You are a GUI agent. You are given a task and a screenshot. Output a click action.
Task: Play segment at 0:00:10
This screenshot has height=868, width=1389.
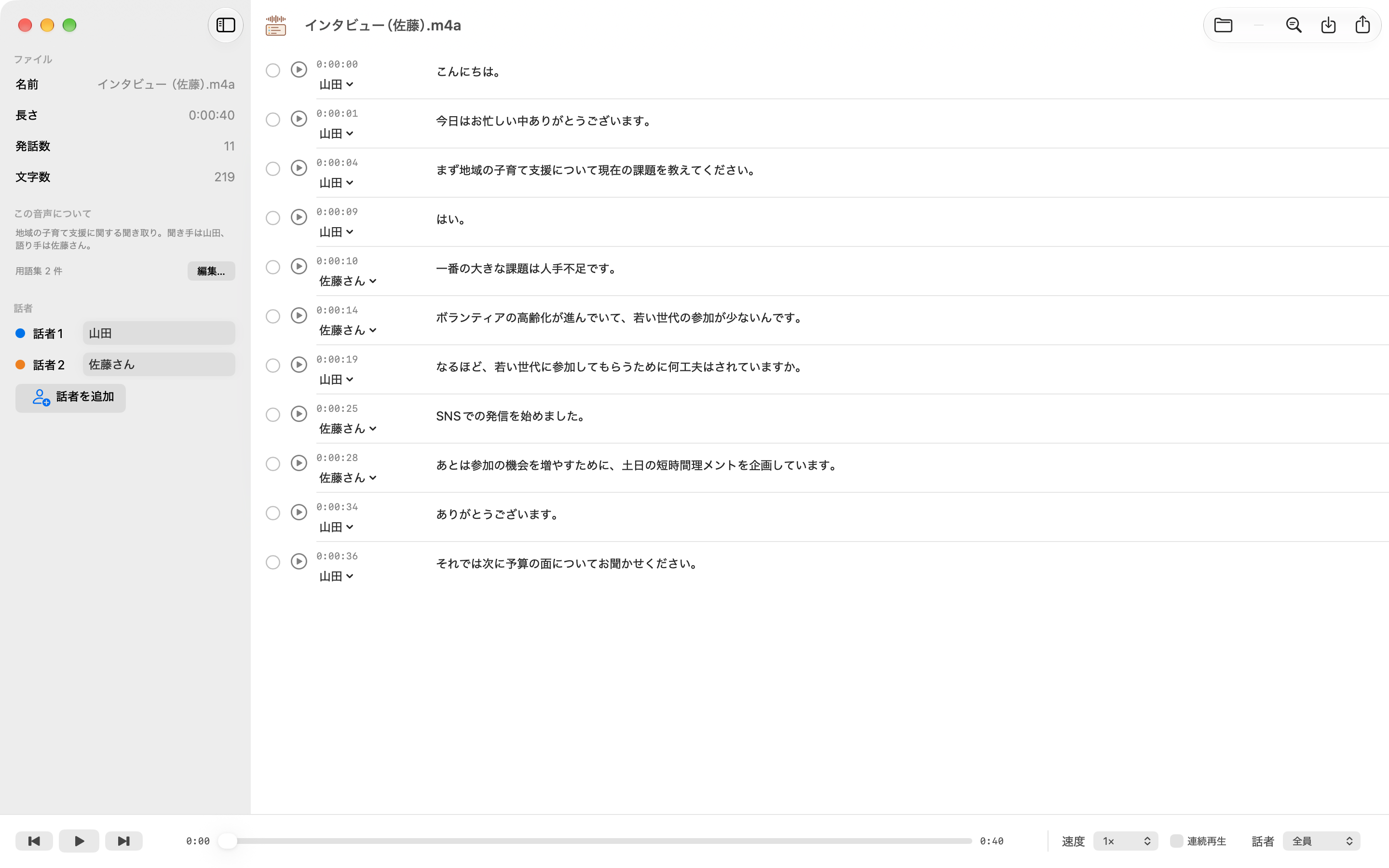click(299, 266)
